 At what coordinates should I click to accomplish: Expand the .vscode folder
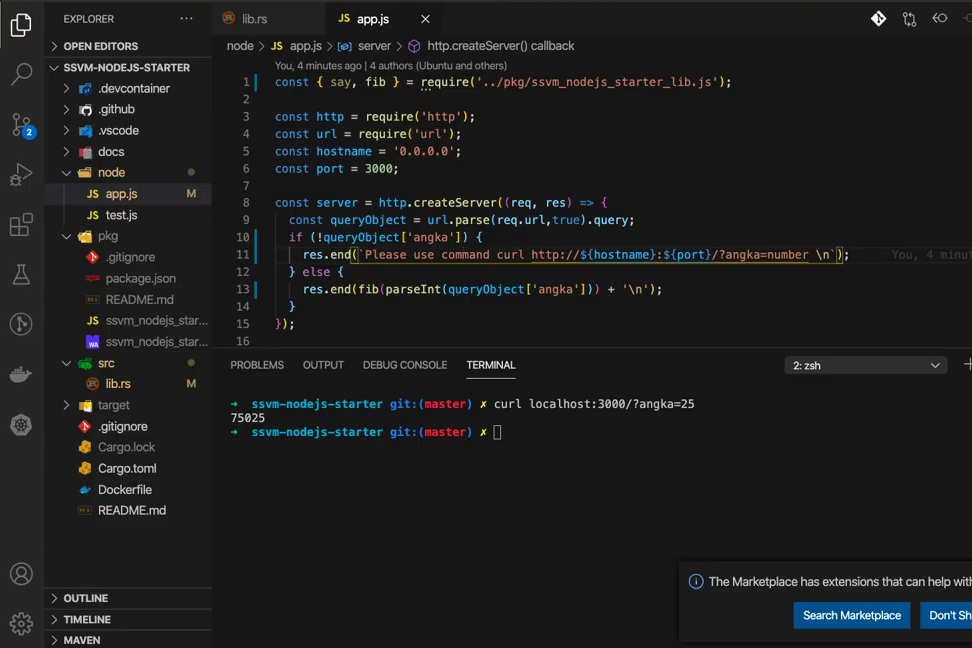tap(129, 131)
